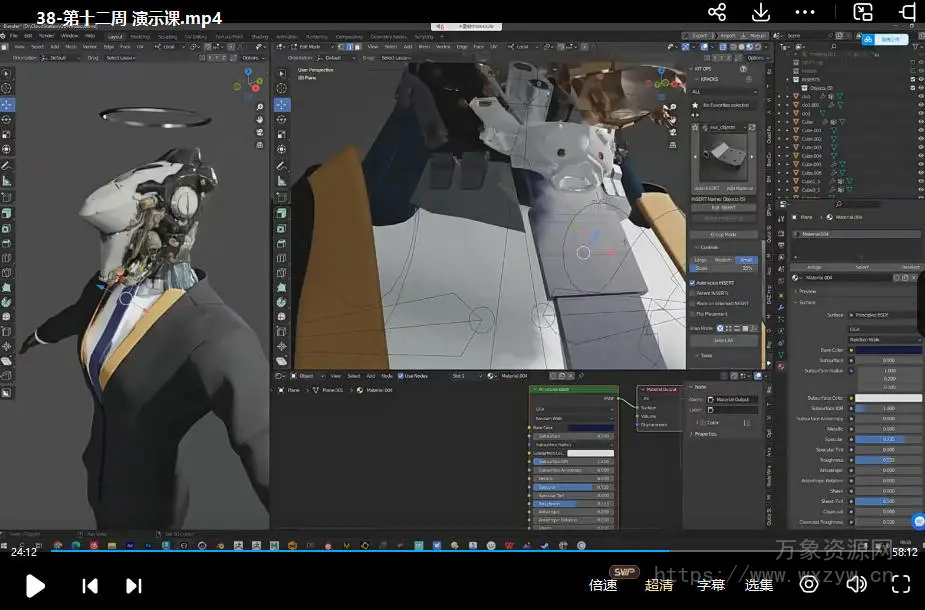Click the Add Material button
925x610 pixels.
point(739,188)
